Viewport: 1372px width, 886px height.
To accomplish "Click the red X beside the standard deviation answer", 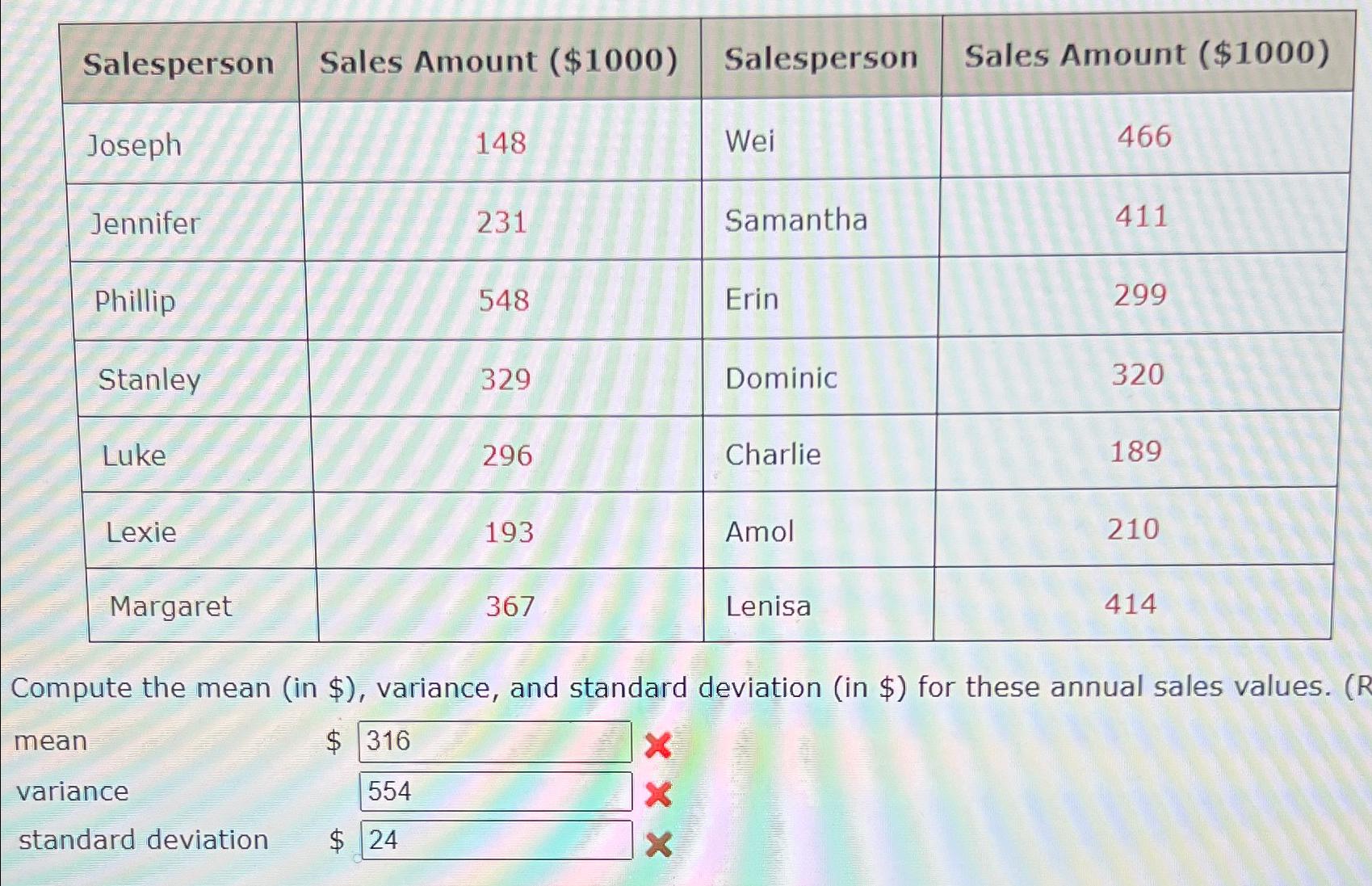I will (658, 844).
